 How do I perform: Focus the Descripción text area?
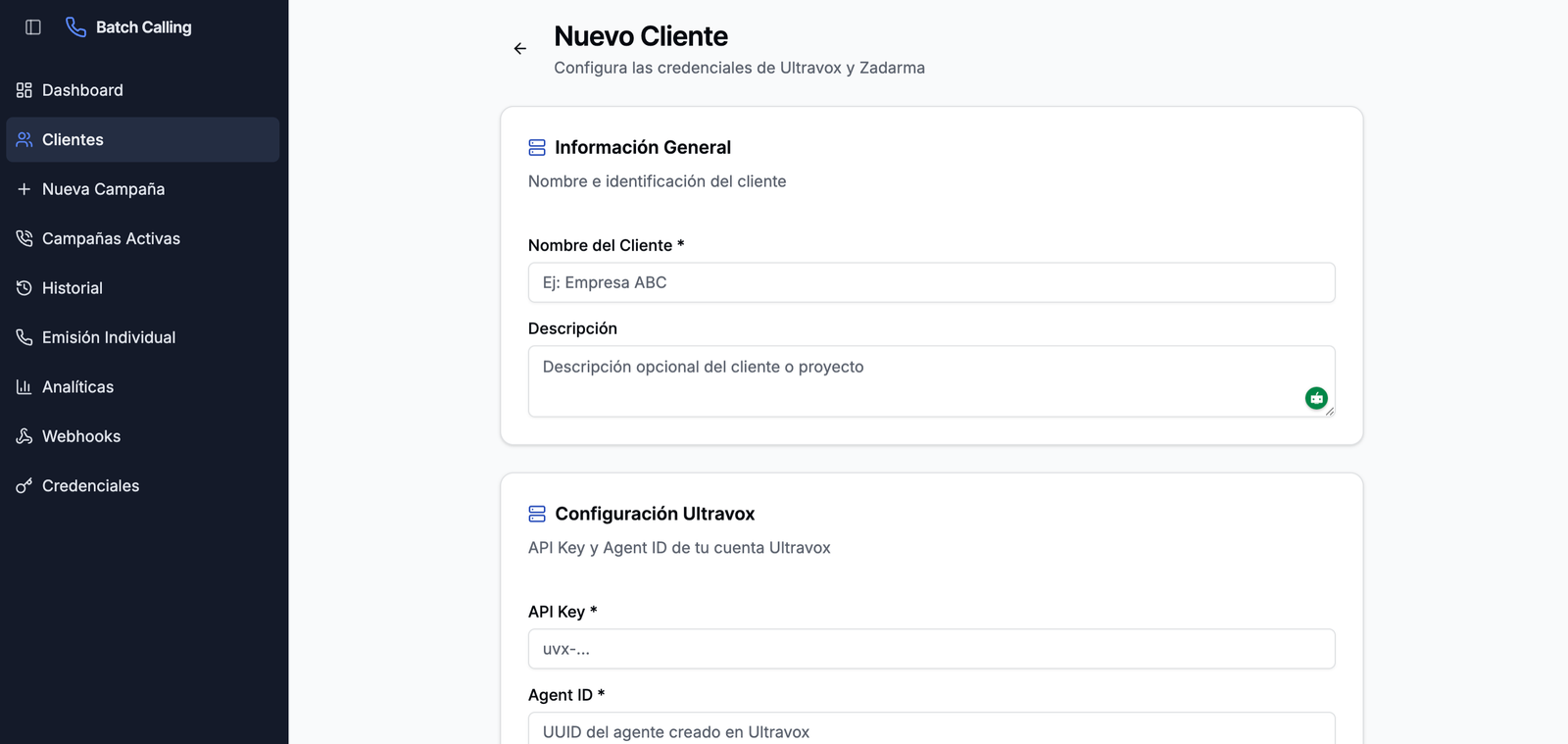(x=931, y=381)
